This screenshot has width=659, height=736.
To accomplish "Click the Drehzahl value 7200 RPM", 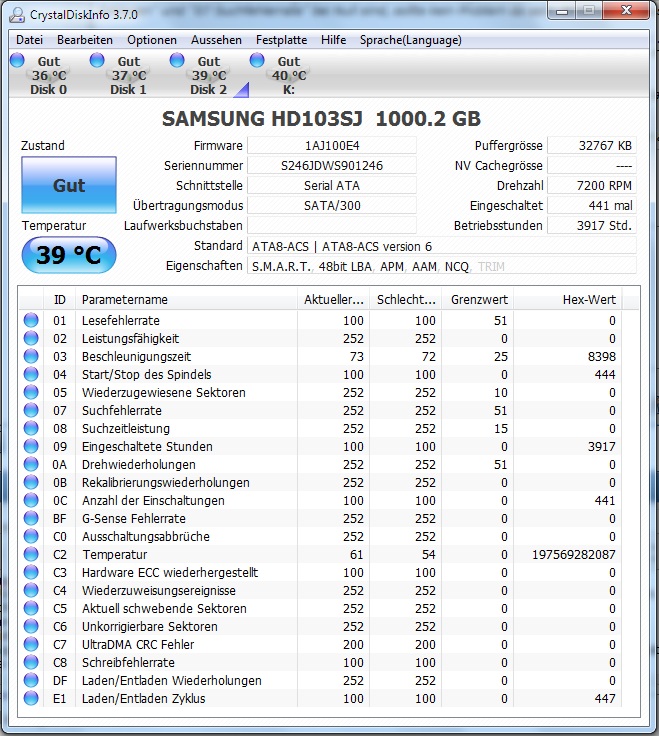I will point(592,185).
